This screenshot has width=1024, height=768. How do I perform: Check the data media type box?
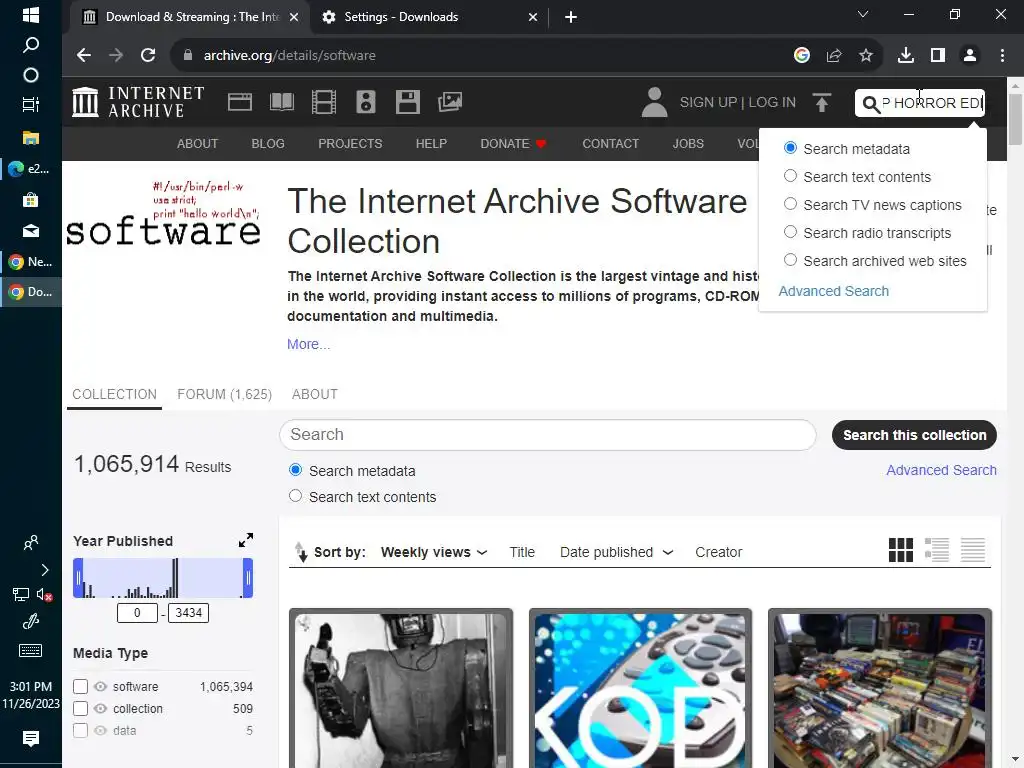[x=80, y=730]
